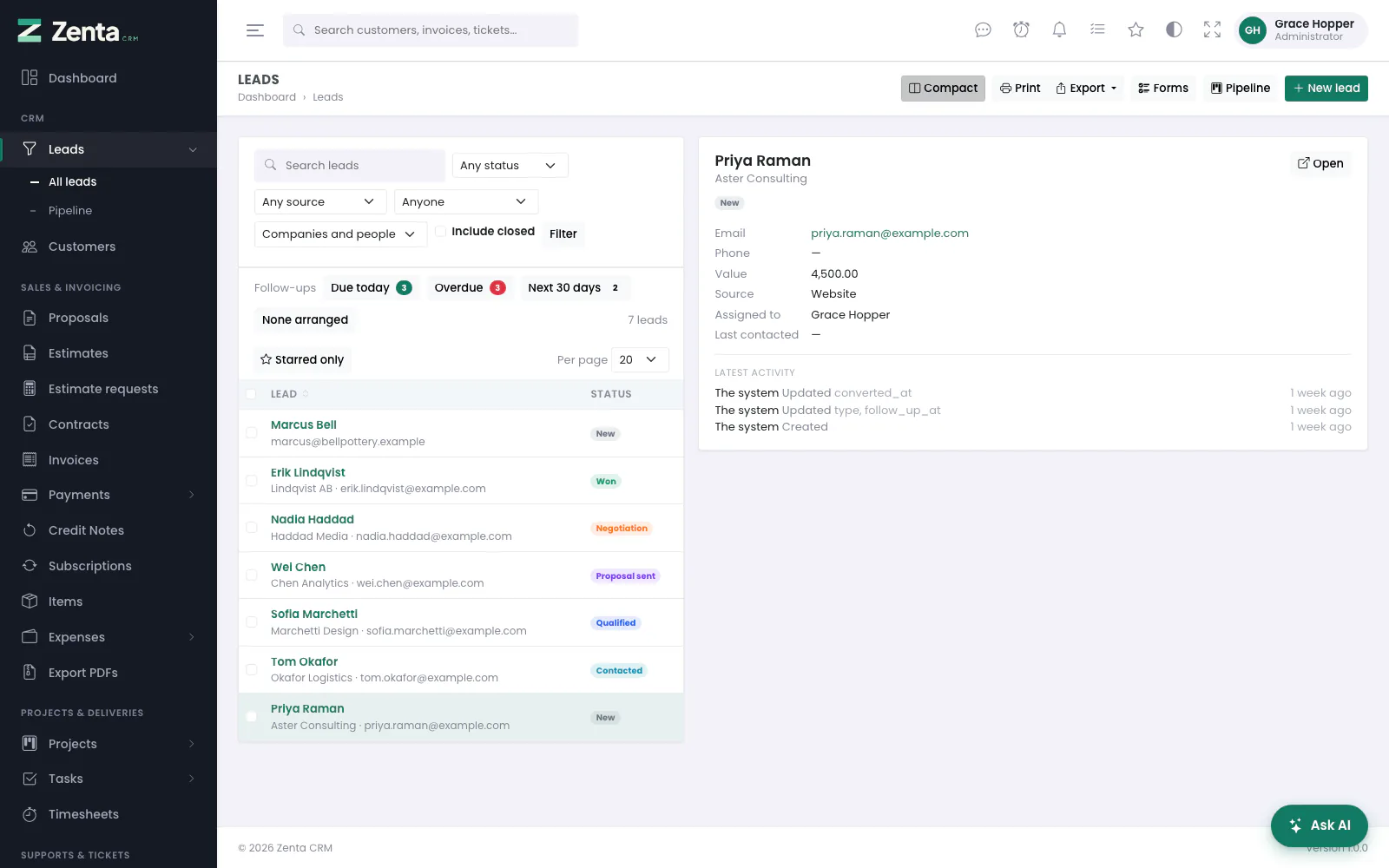Toggle the hamburger sidebar menu icon
The height and width of the screenshot is (868, 1389).
click(x=254, y=30)
